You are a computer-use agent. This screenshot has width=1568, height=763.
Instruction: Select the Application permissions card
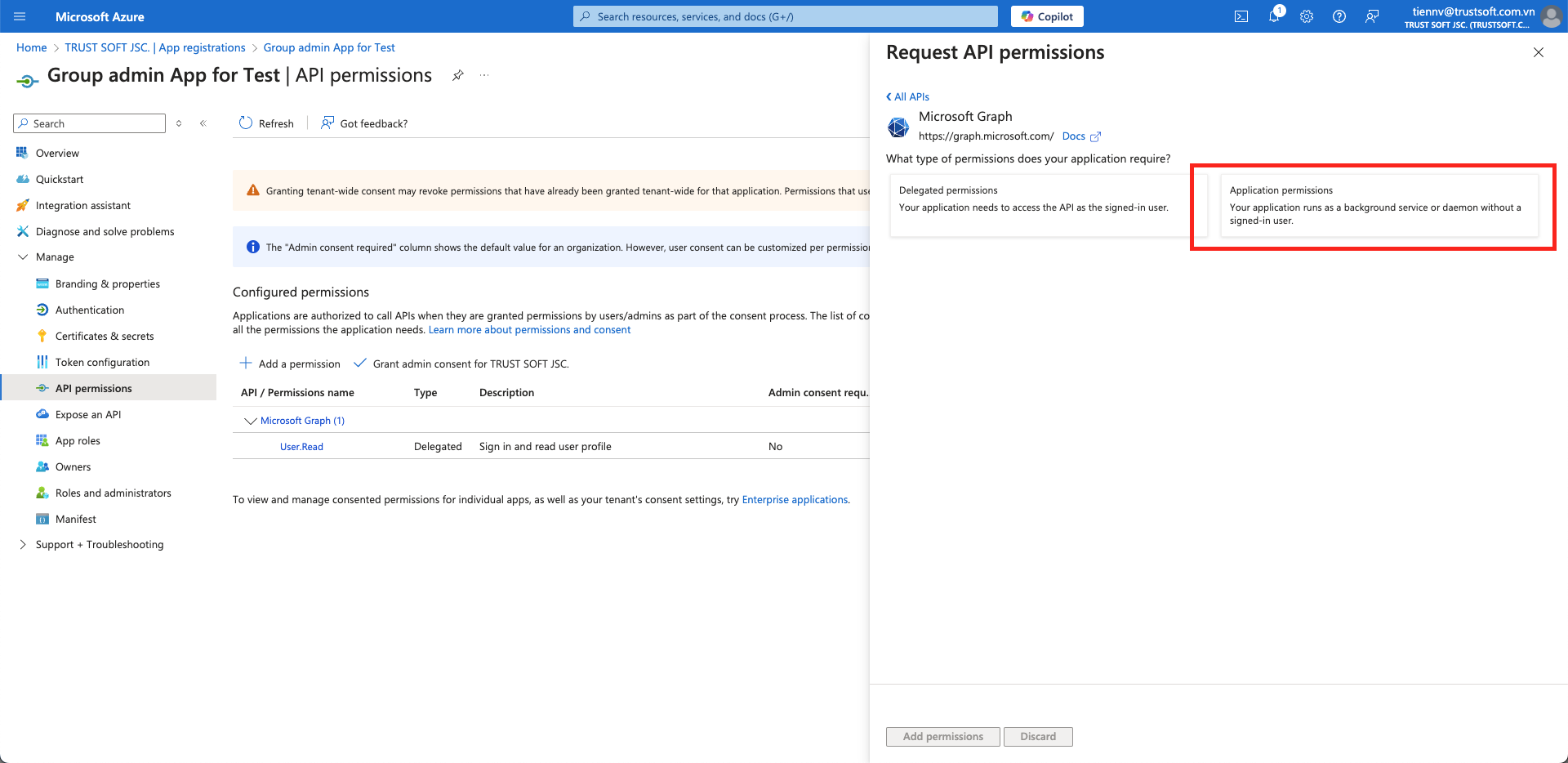(x=1377, y=206)
